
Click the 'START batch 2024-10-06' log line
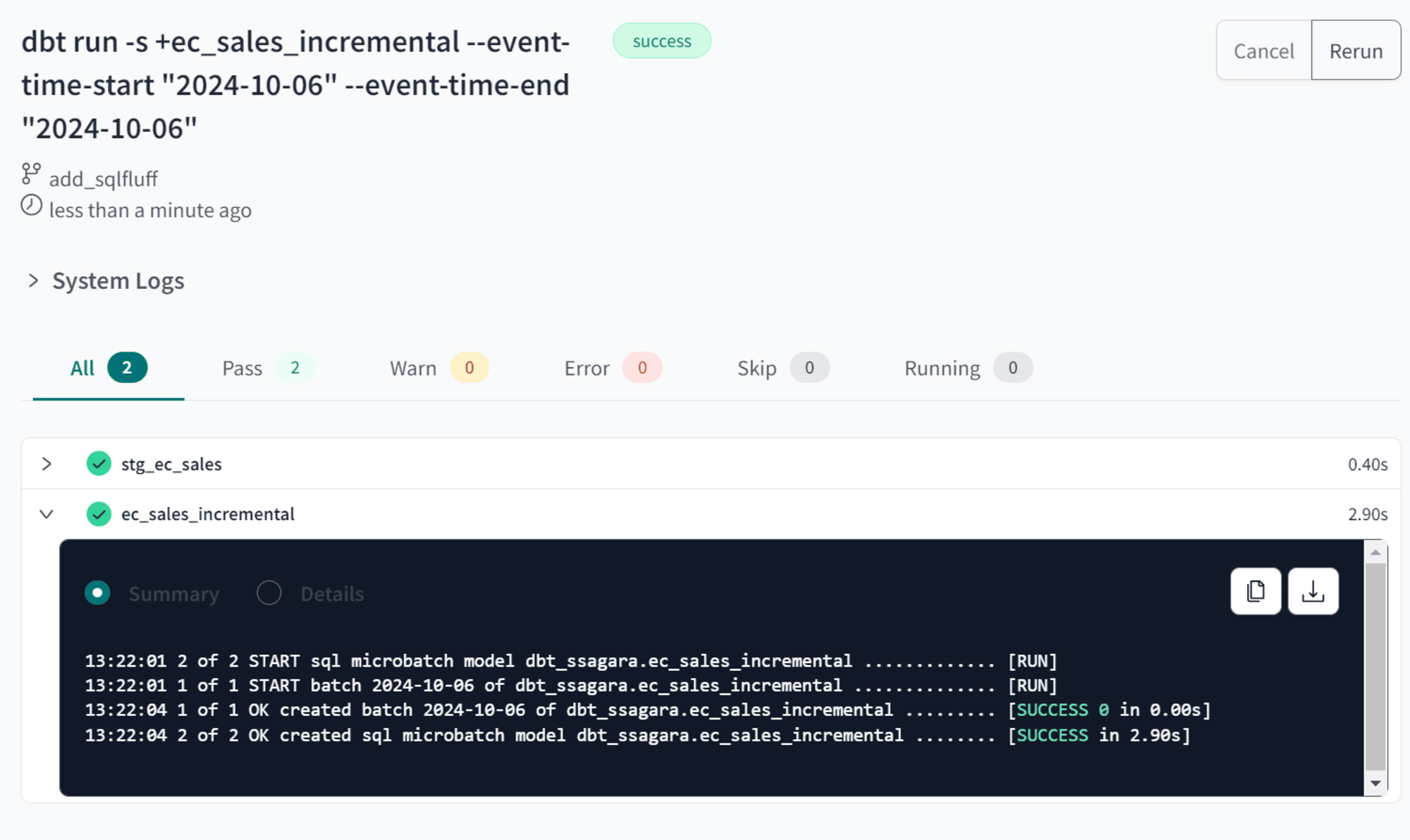(571, 685)
